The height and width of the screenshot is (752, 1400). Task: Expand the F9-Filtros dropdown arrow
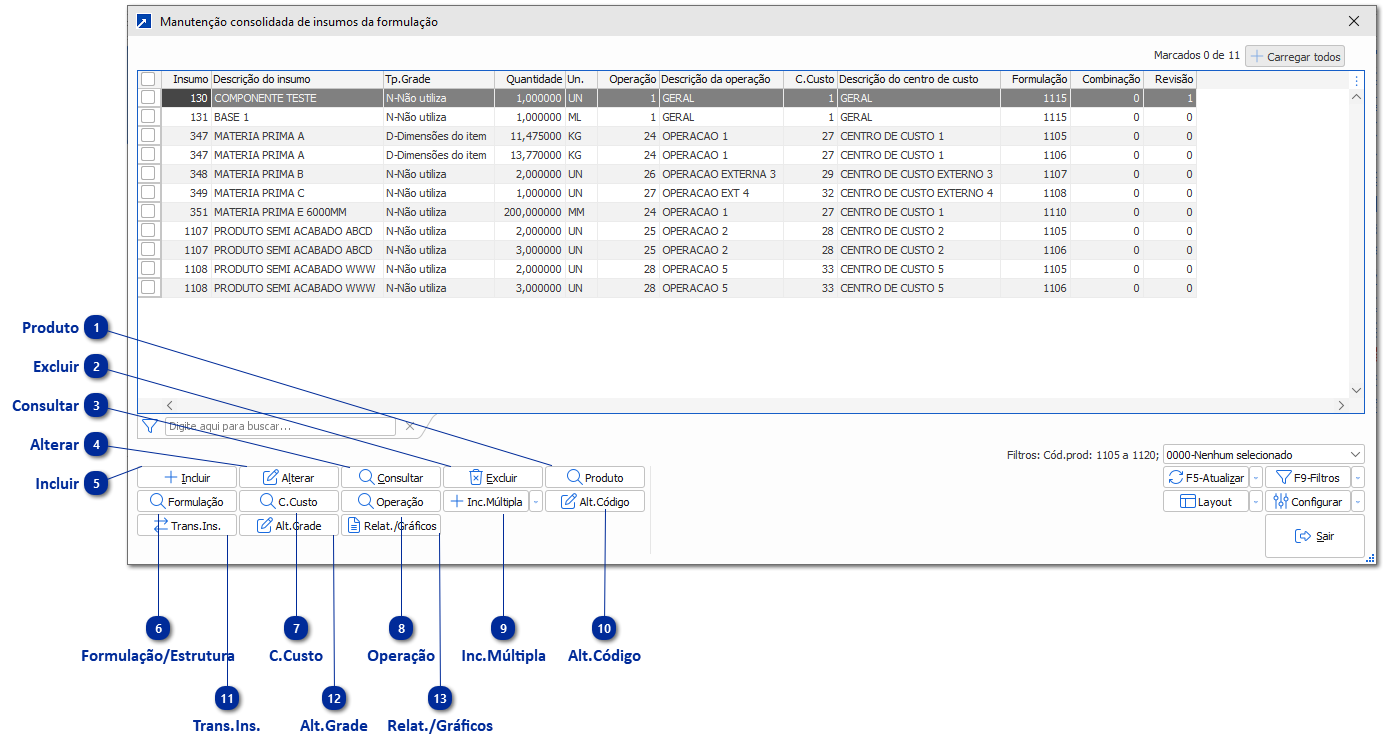1358,478
